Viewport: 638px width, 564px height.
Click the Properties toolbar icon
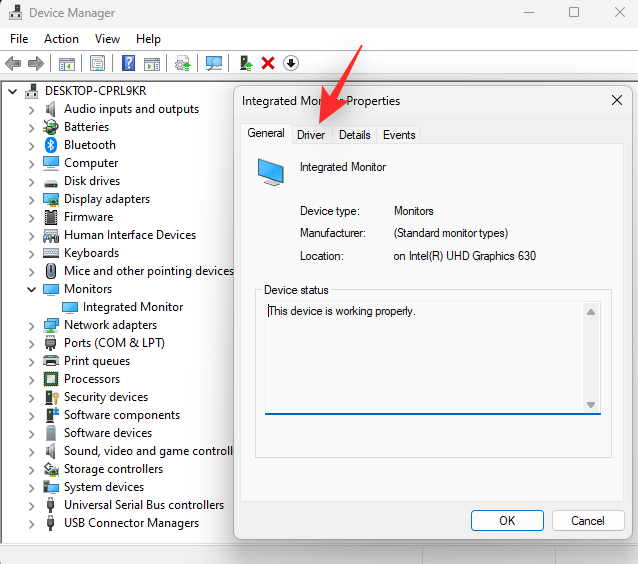pyautogui.click(x=97, y=63)
